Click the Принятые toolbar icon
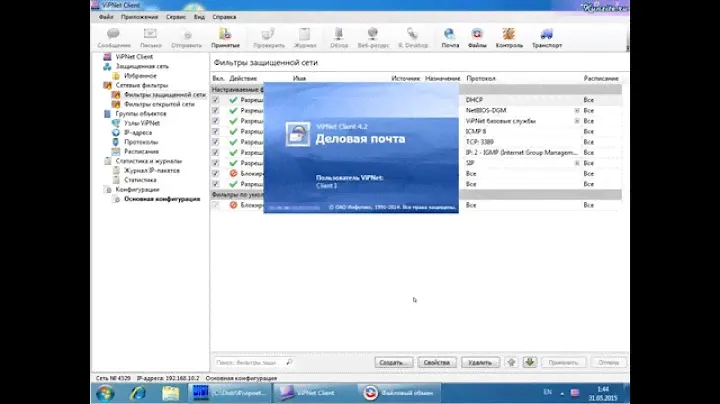Image resolution: width=720 pixels, height=404 pixels. 225,38
